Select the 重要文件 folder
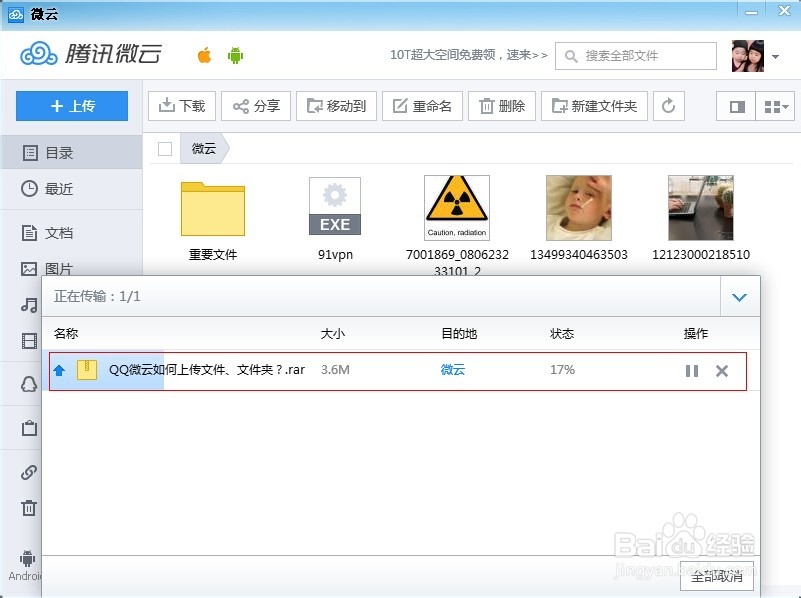Screen dimensions: 801x598 (213, 221)
